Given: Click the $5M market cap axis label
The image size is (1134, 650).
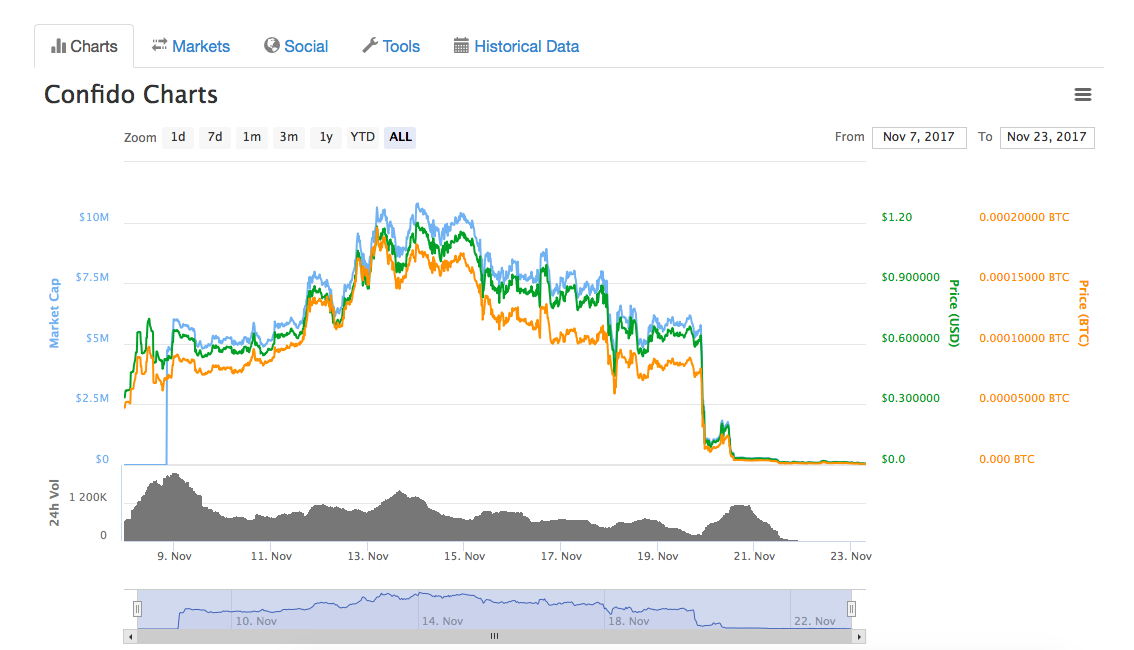Looking at the screenshot, I should click(x=98, y=338).
